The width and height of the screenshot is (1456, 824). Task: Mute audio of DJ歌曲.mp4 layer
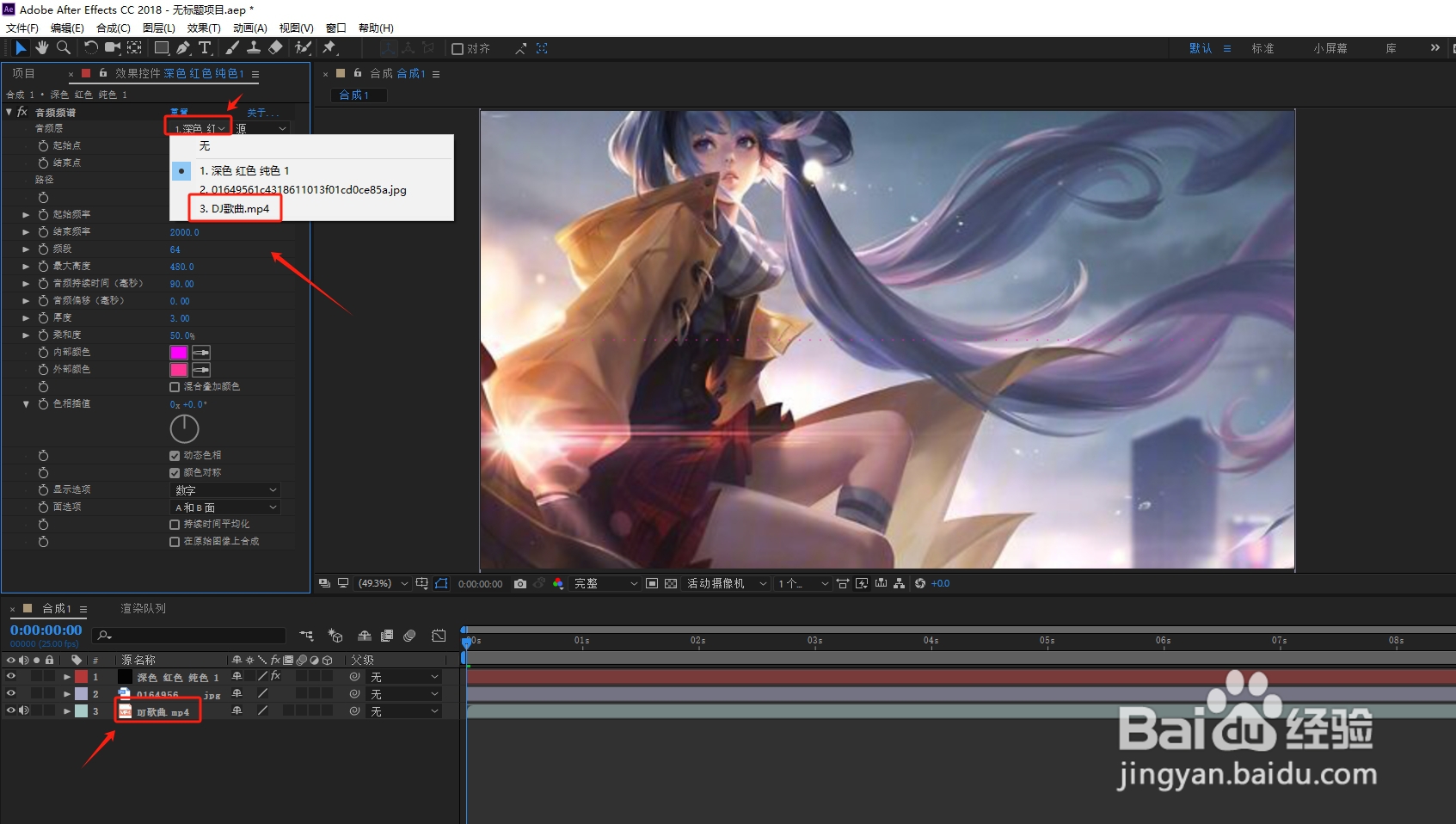point(24,711)
